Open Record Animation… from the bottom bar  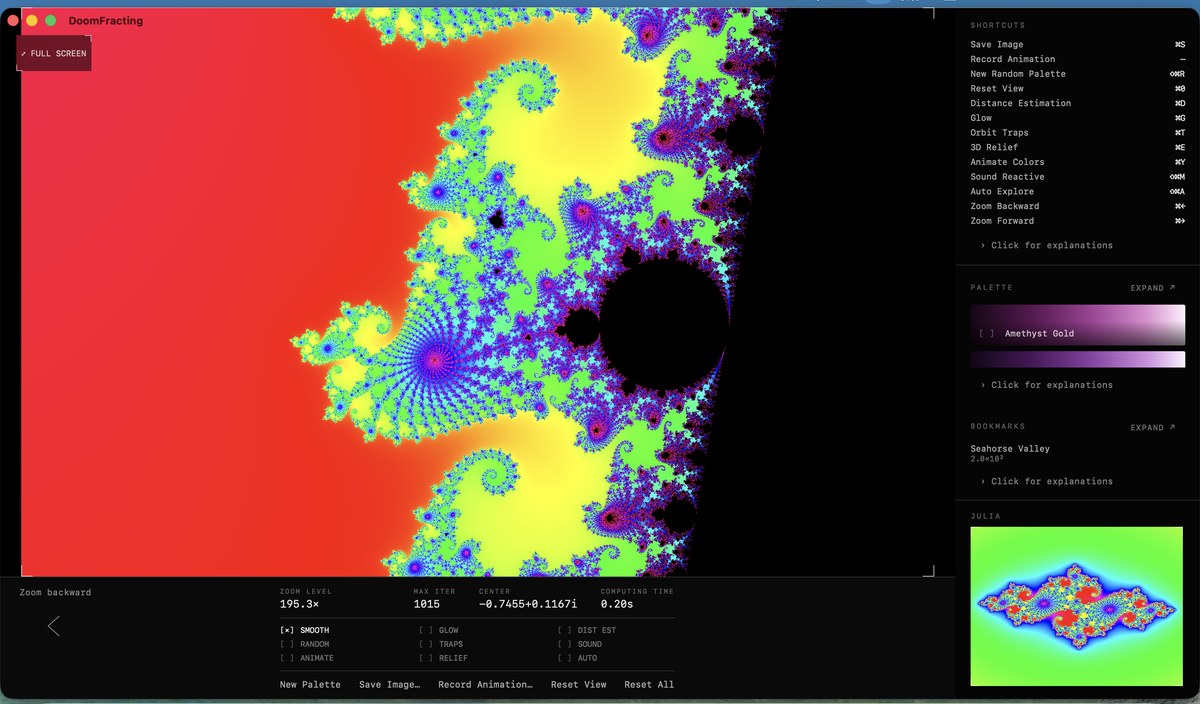click(485, 685)
